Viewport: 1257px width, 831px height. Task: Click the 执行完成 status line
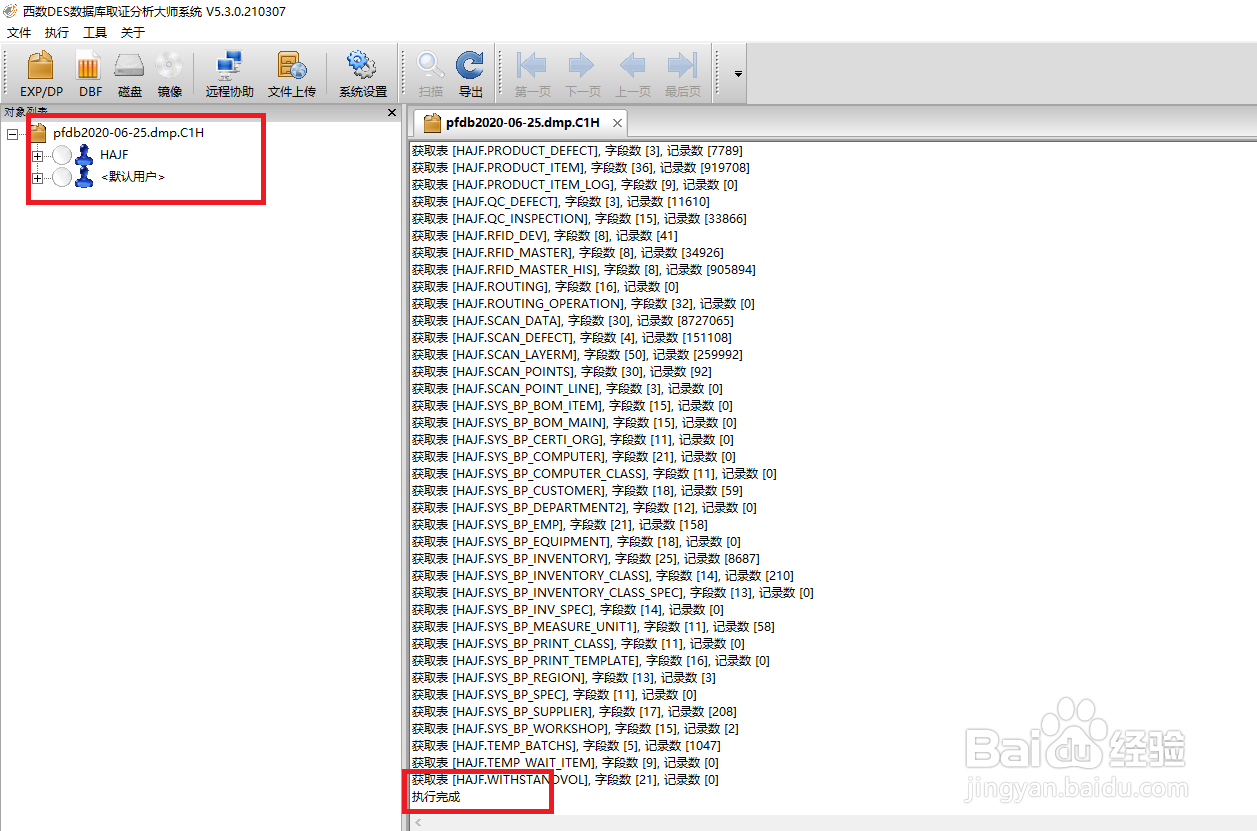pyautogui.click(x=436, y=796)
